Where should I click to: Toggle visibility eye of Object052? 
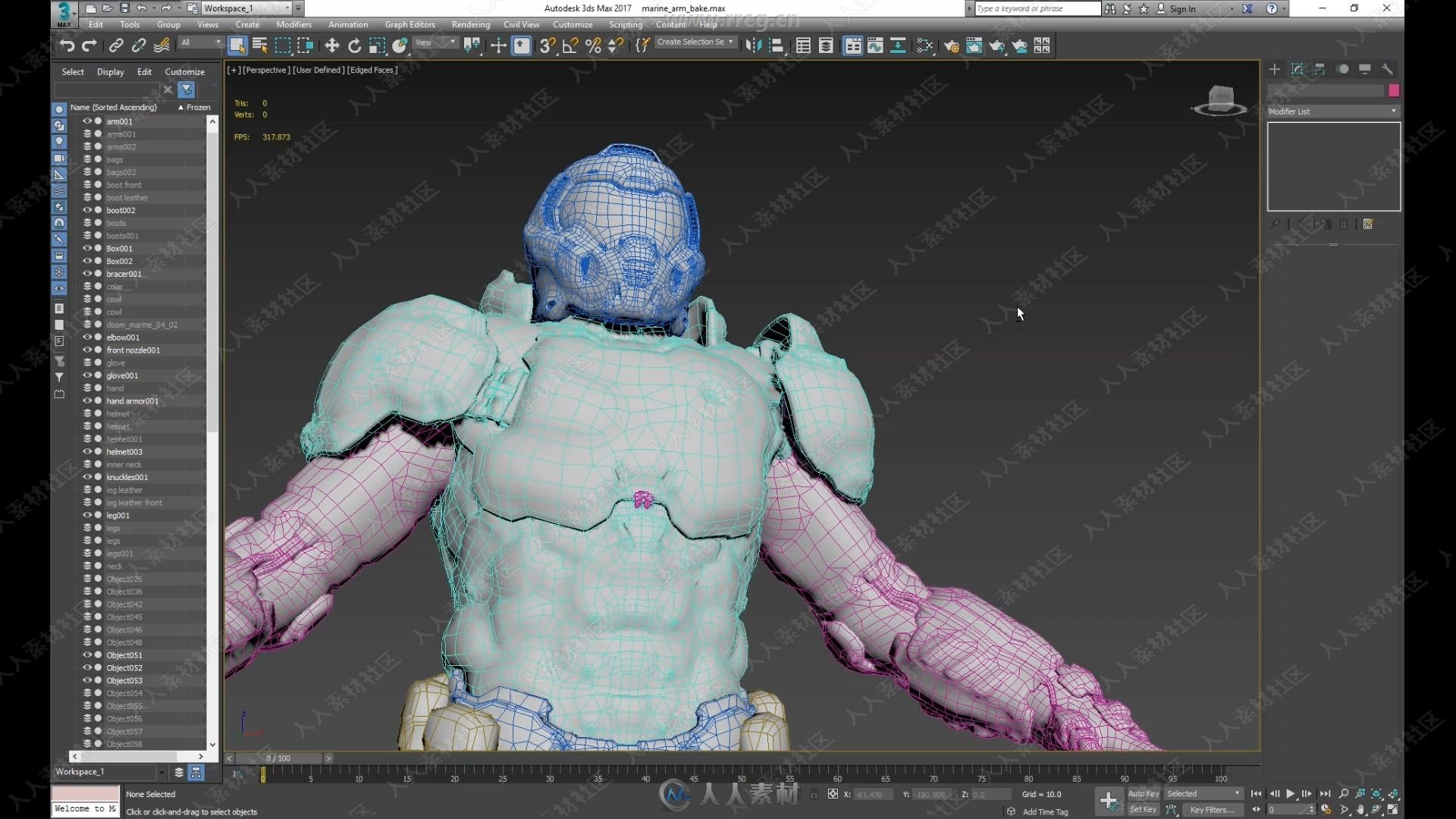click(x=87, y=667)
